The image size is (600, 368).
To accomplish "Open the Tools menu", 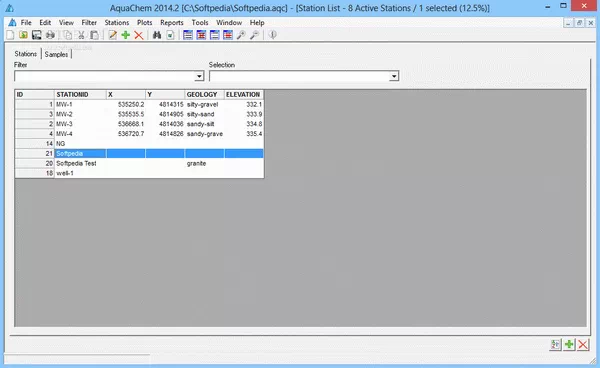I will 200,23.
